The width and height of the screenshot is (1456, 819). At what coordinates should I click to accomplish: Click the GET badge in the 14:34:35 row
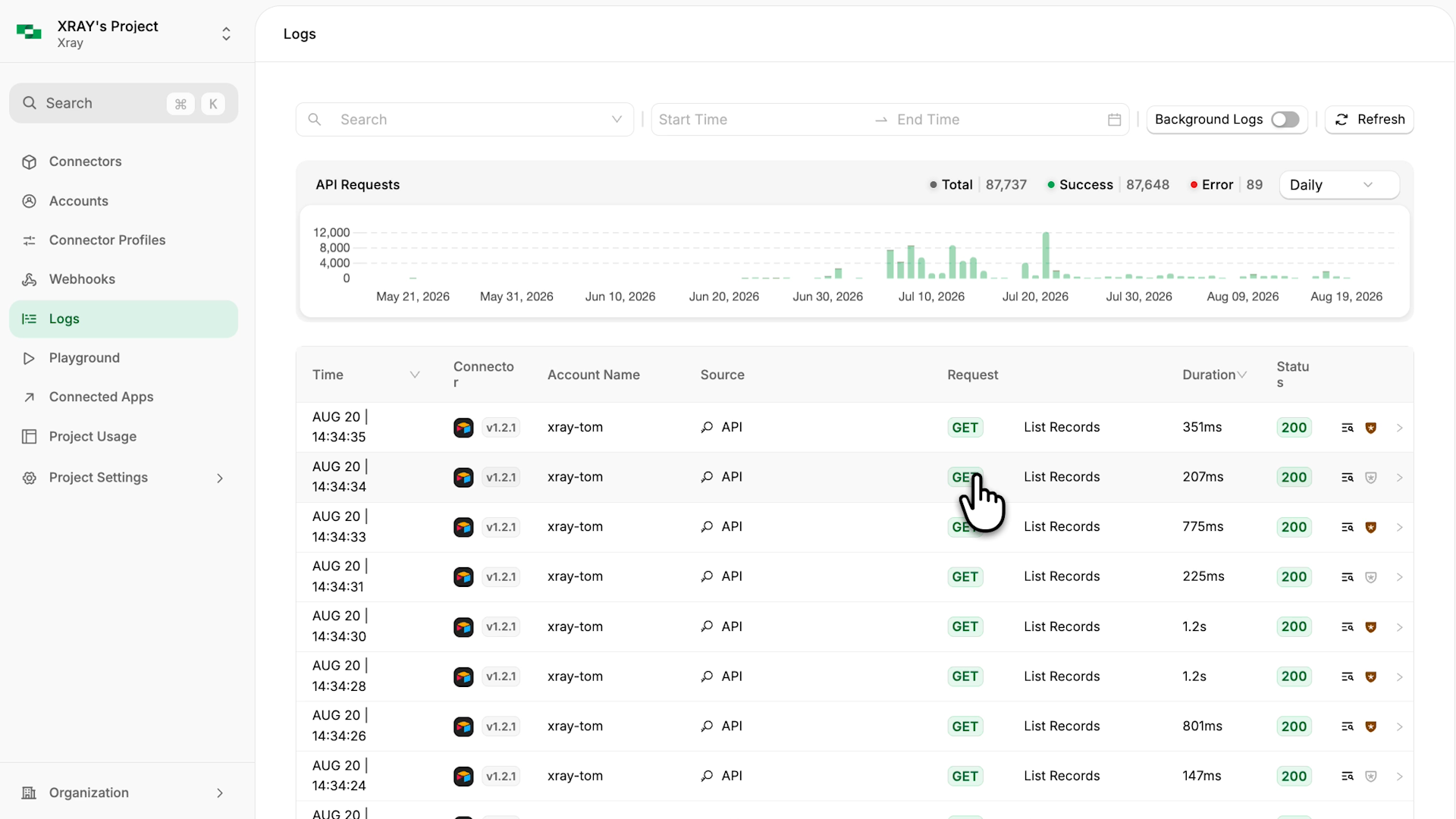pyautogui.click(x=965, y=428)
